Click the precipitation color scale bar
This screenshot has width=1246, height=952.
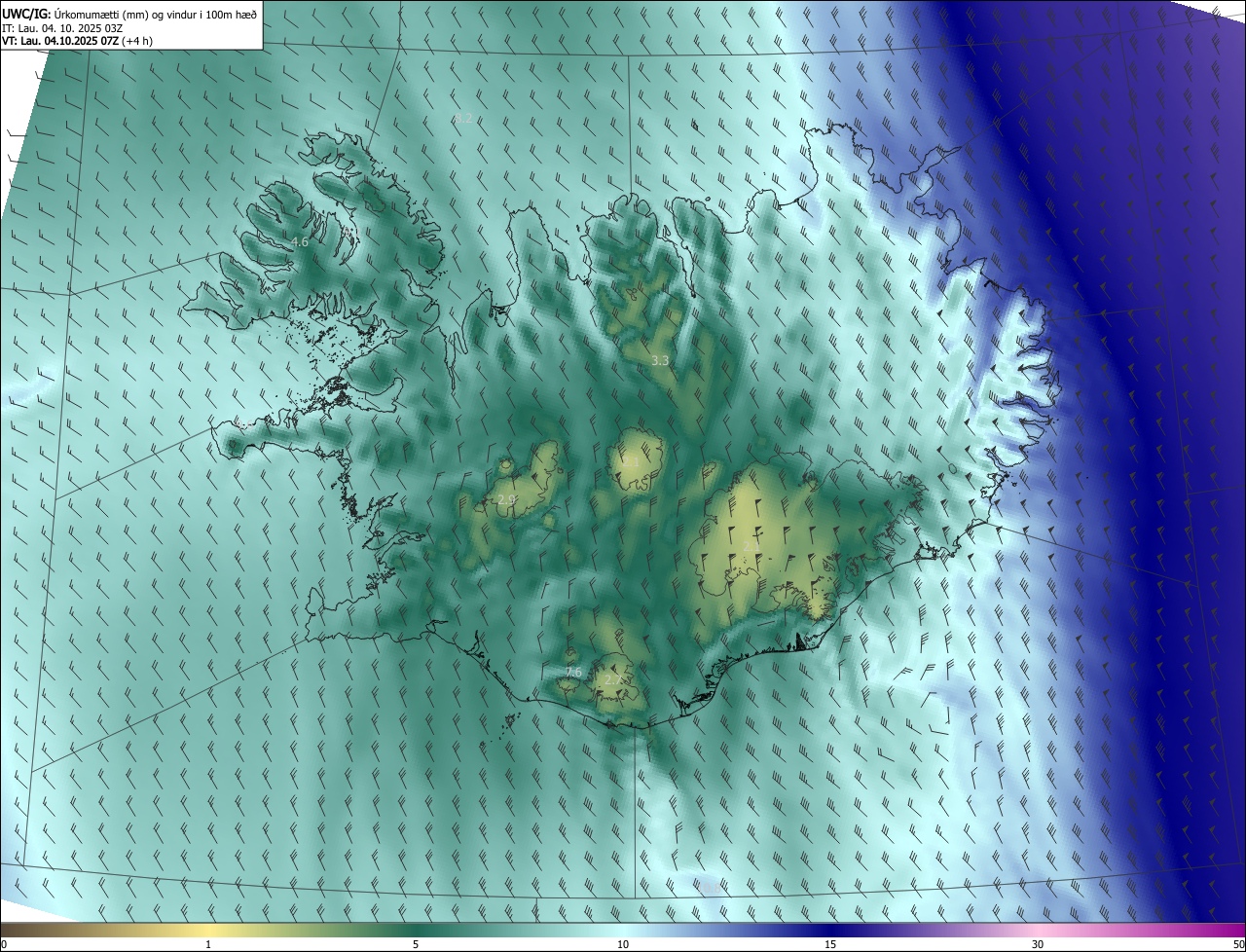click(x=623, y=931)
